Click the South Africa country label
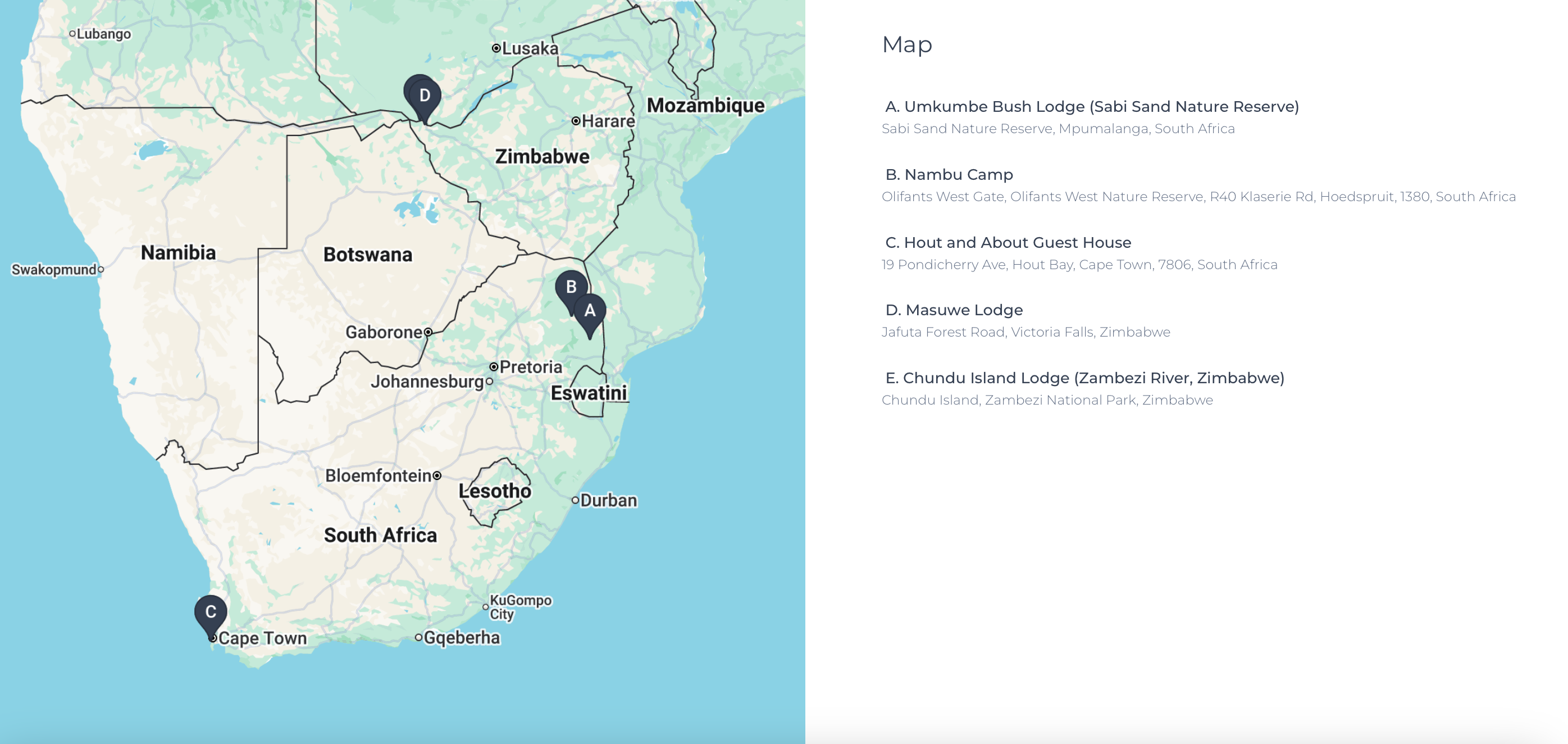 380,535
